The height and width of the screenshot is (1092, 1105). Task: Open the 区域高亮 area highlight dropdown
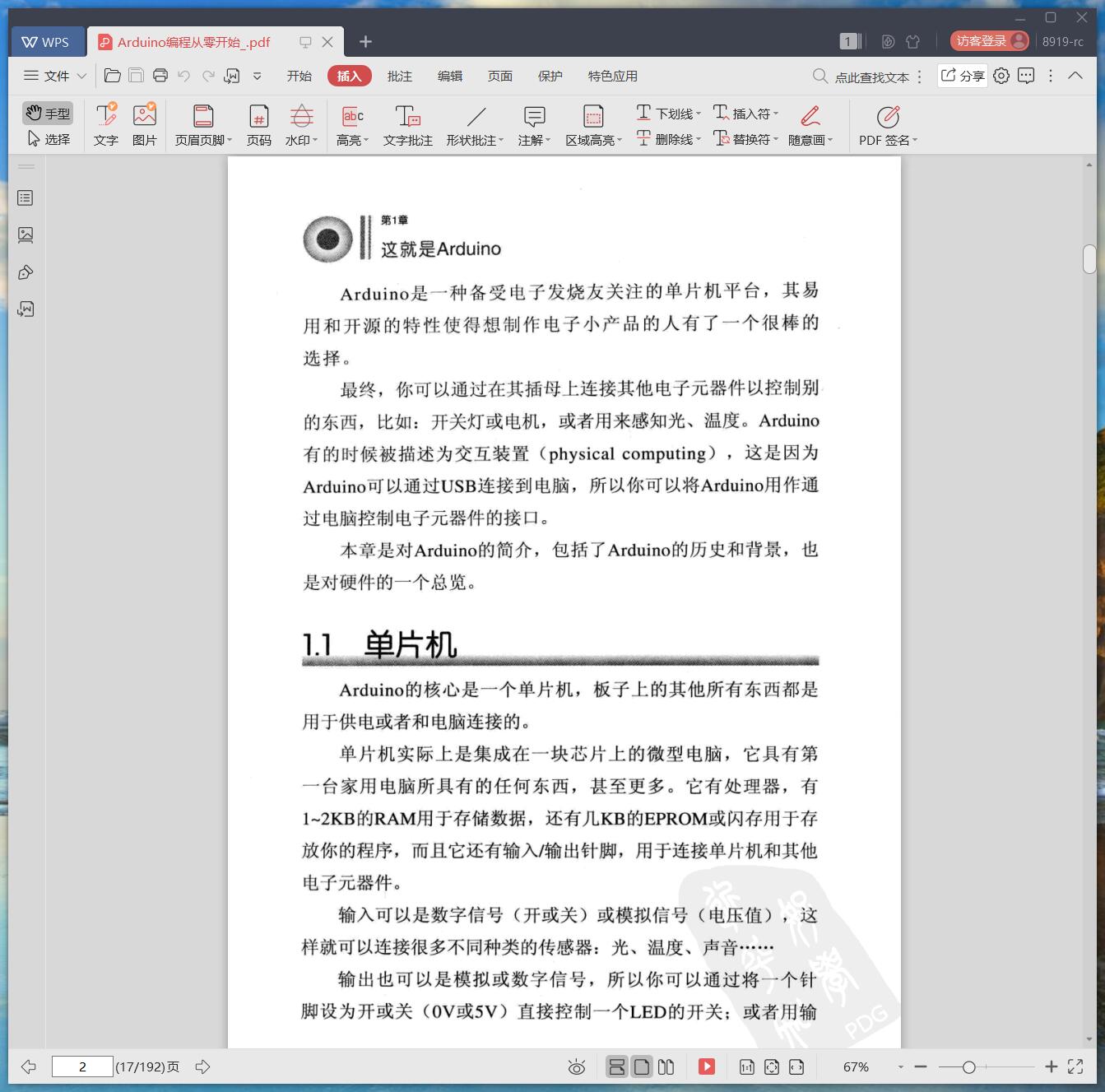pyautogui.click(x=593, y=124)
